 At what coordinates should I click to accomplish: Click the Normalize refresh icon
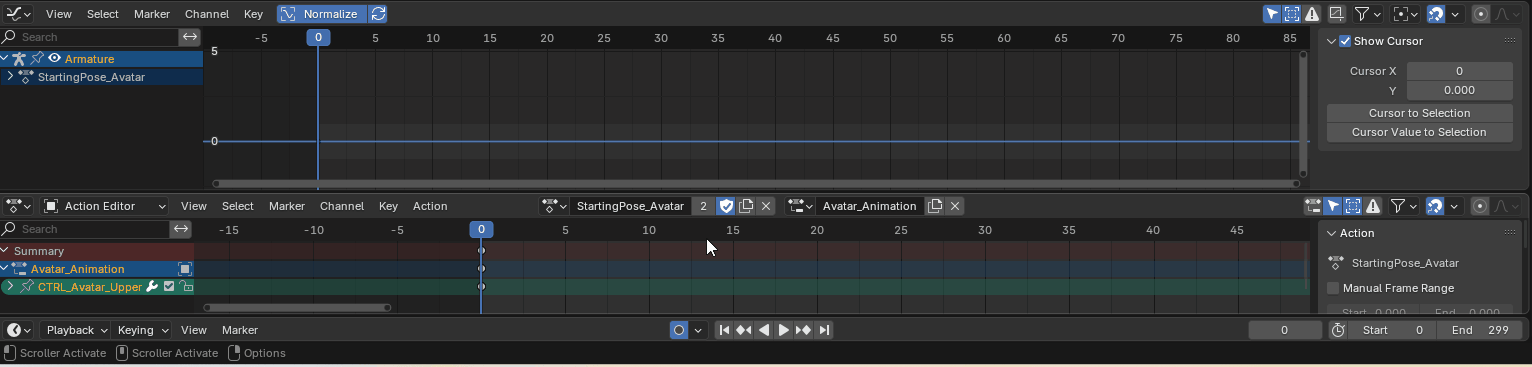coord(378,14)
